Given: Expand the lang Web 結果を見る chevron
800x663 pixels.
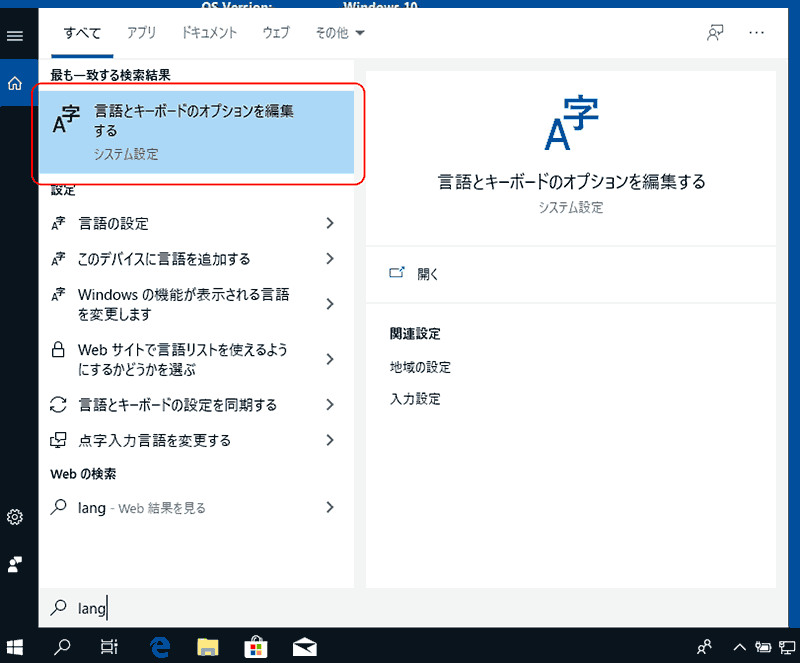Looking at the screenshot, I should pyautogui.click(x=330, y=508).
